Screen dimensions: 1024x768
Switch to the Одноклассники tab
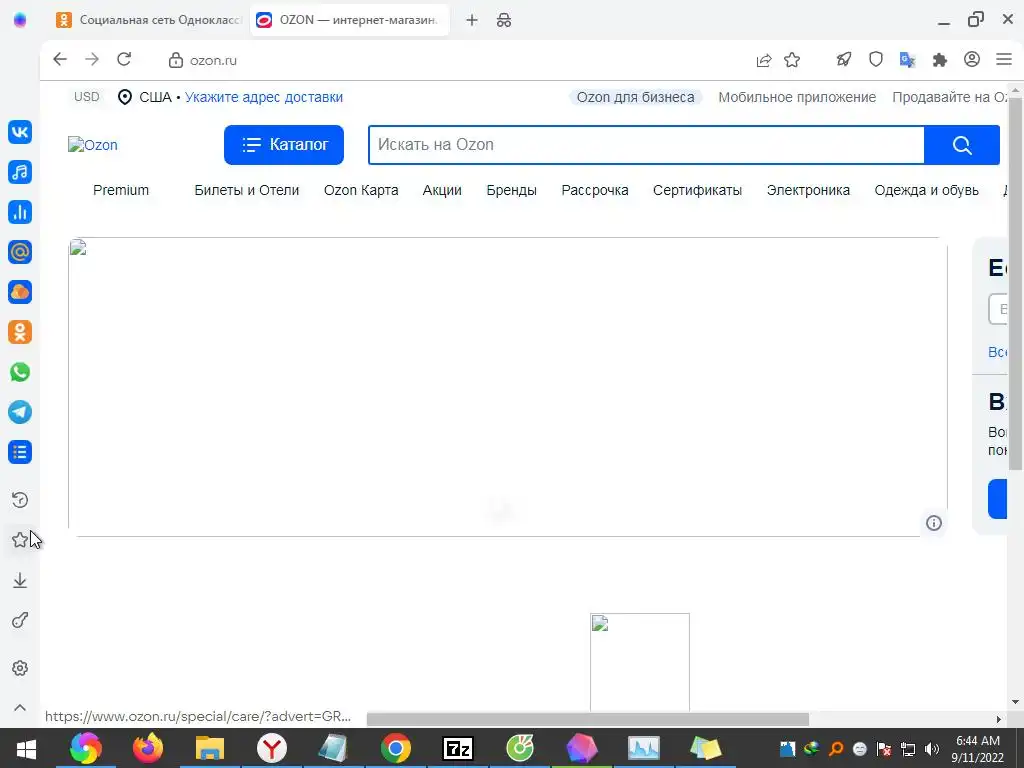148,20
